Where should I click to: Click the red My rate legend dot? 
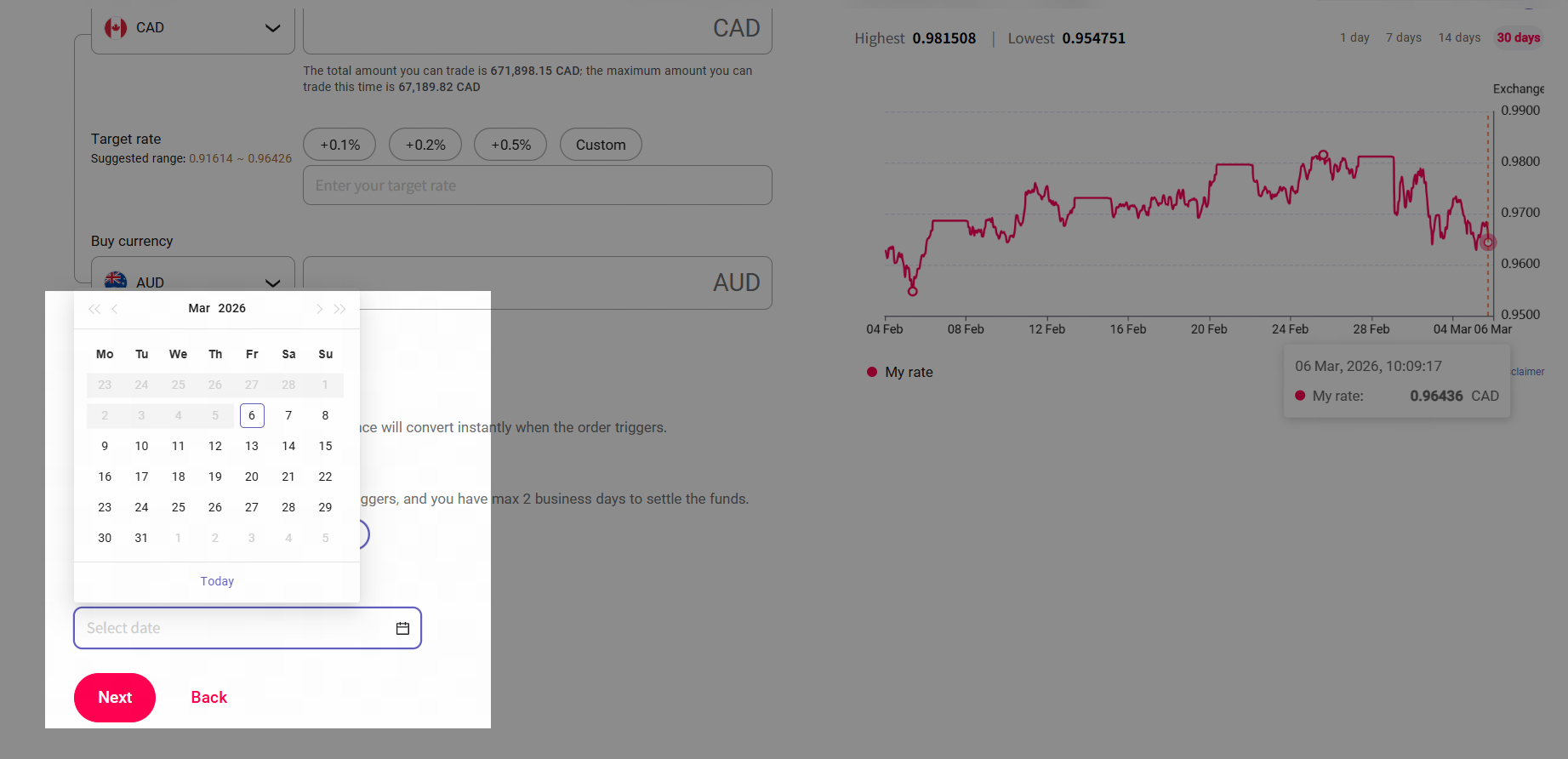click(872, 372)
